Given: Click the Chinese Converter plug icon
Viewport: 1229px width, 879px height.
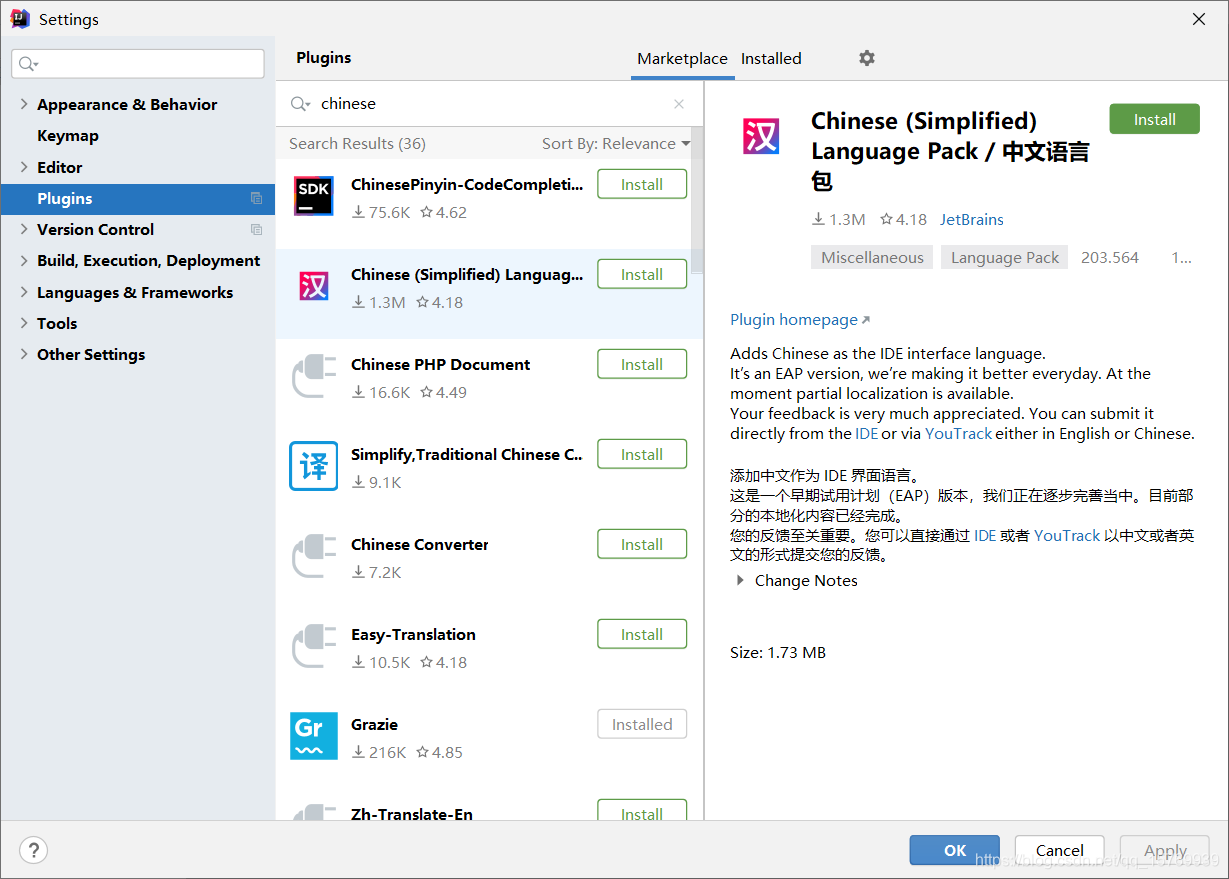Looking at the screenshot, I should click(314, 556).
